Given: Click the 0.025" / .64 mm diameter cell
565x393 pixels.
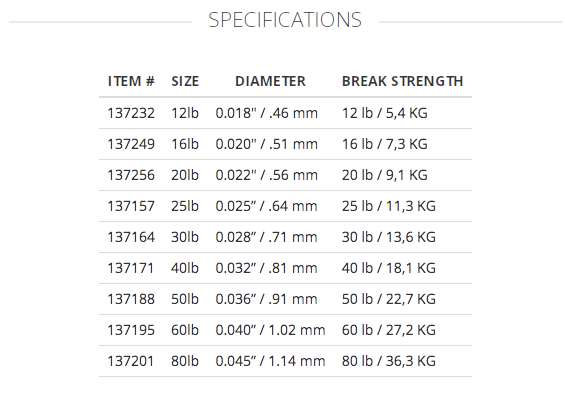Looking at the screenshot, I should point(266,206).
